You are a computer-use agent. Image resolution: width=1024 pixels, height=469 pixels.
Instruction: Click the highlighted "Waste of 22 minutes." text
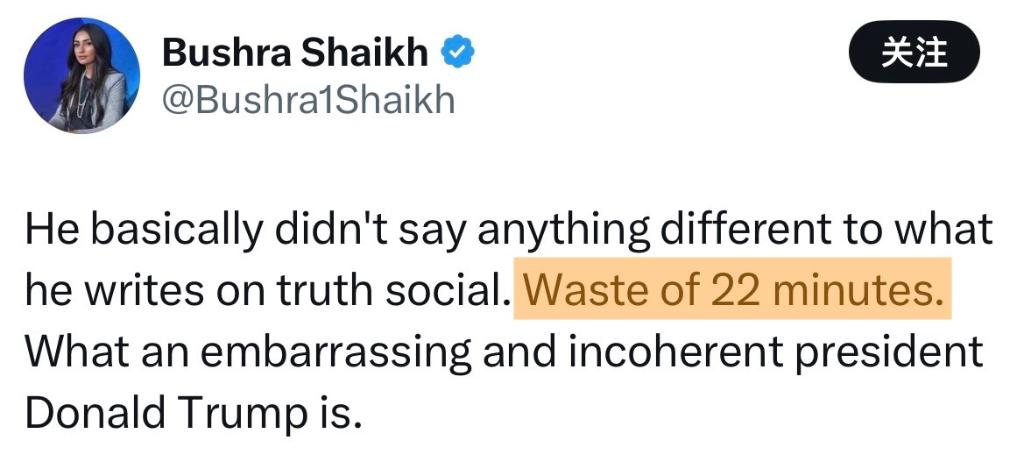[734, 290]
